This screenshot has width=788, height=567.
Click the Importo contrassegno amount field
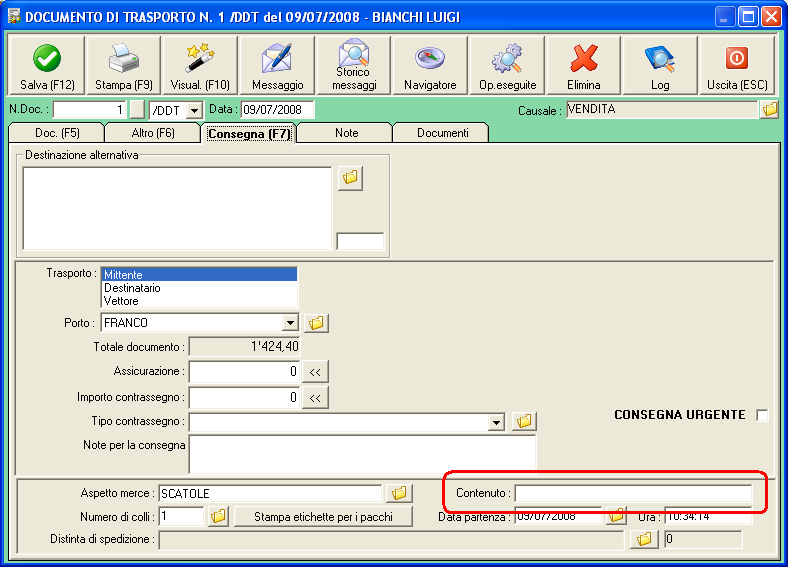(244, 398)
